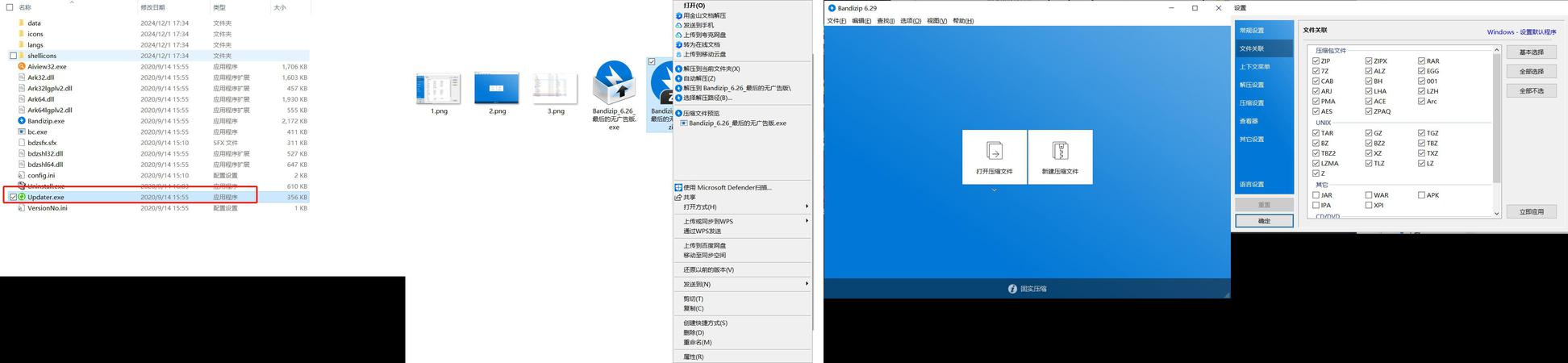Click the 上传到夸克网盘 icon

678,35
